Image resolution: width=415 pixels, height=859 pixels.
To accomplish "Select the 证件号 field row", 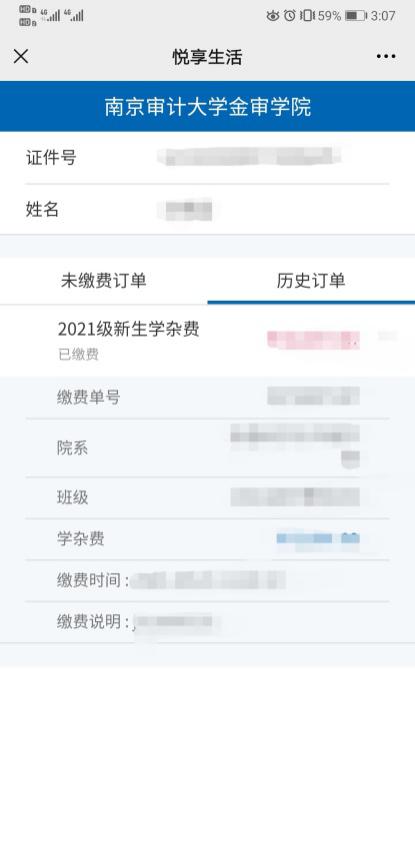I will click(208, 158).
